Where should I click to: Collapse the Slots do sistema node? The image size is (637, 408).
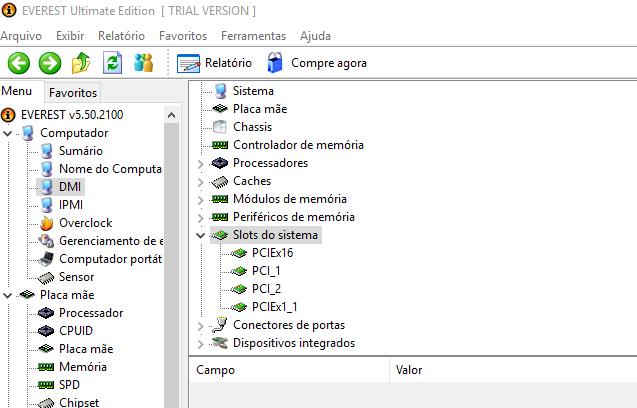coord(200,235)
